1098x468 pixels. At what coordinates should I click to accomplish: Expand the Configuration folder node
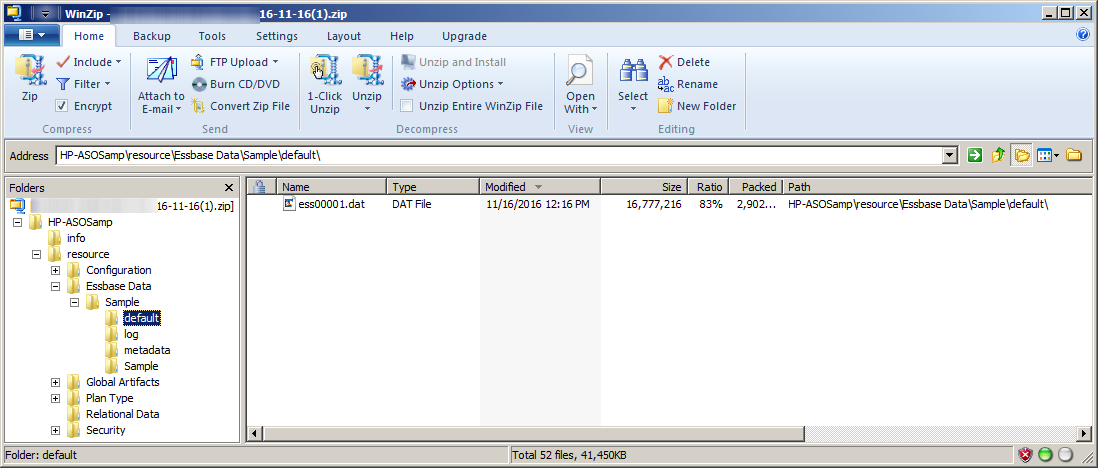point(55,270)
